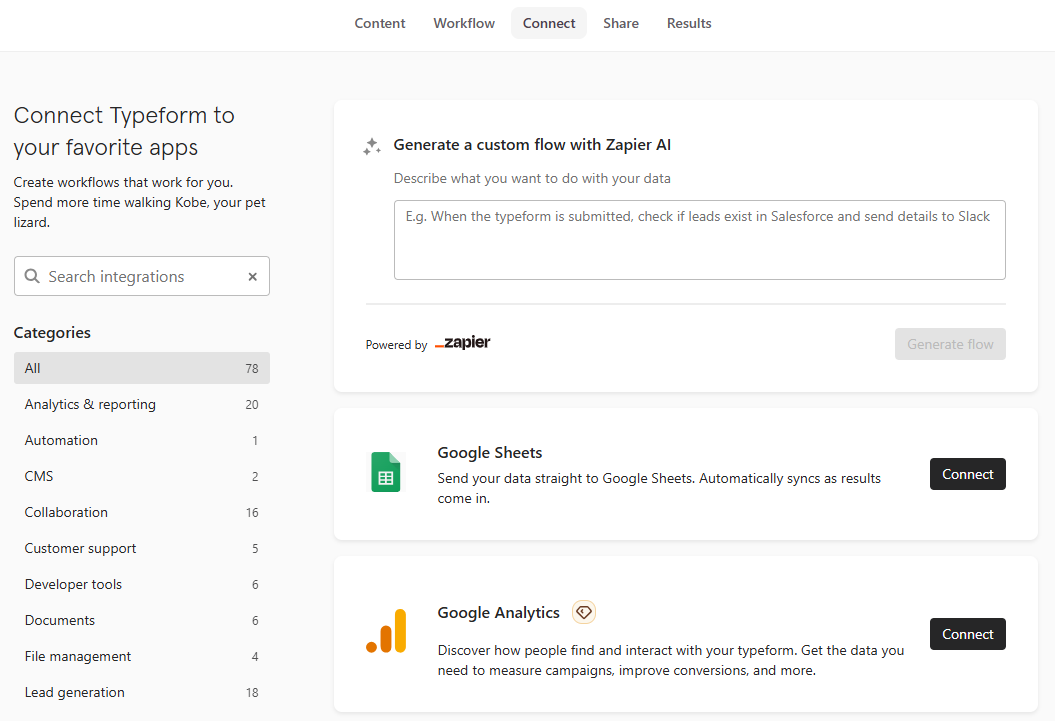This screenshot has height=721, width=1055.
Task: Filter by File management category
Action: (x=142, y=656)
